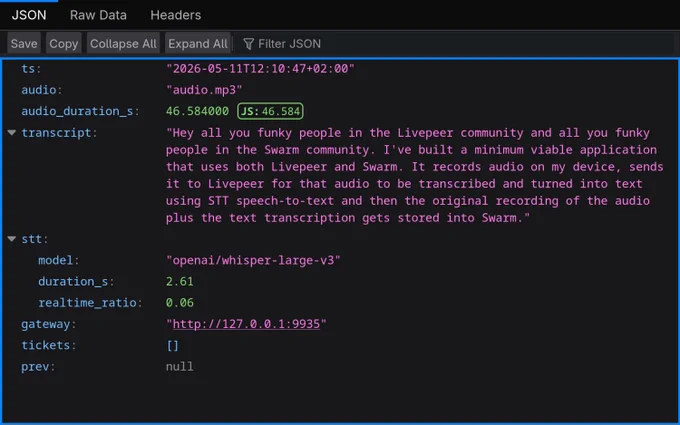Viewport: 680px width, 425px height.
Task: Open the Raw Data tab
Action: pyautogui.click(x=98, y=15)
